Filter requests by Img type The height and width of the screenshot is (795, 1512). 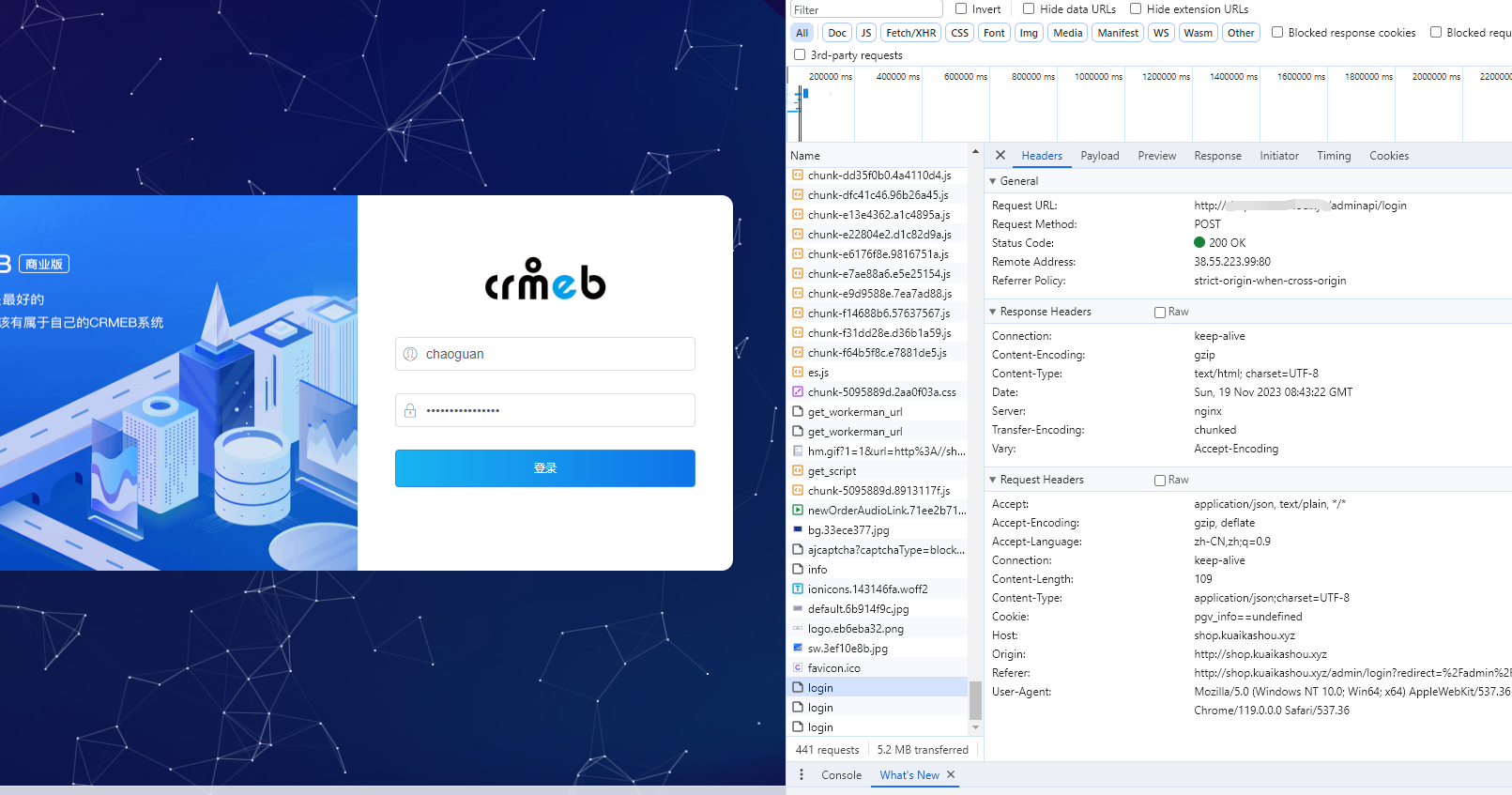[x=1029, y=33]
